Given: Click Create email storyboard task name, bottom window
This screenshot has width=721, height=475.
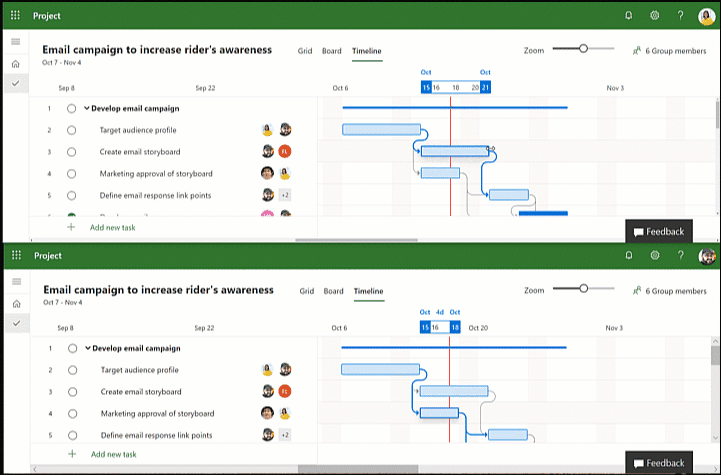Looking at the screenshot, I should coord(141,392).
